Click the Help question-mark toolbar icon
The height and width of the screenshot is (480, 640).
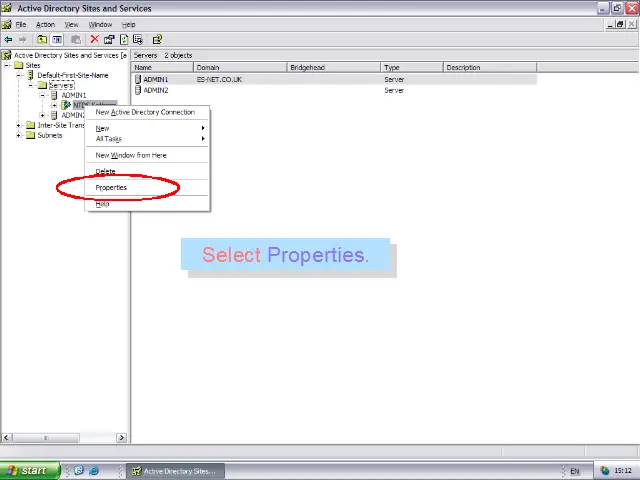[157, 40]
